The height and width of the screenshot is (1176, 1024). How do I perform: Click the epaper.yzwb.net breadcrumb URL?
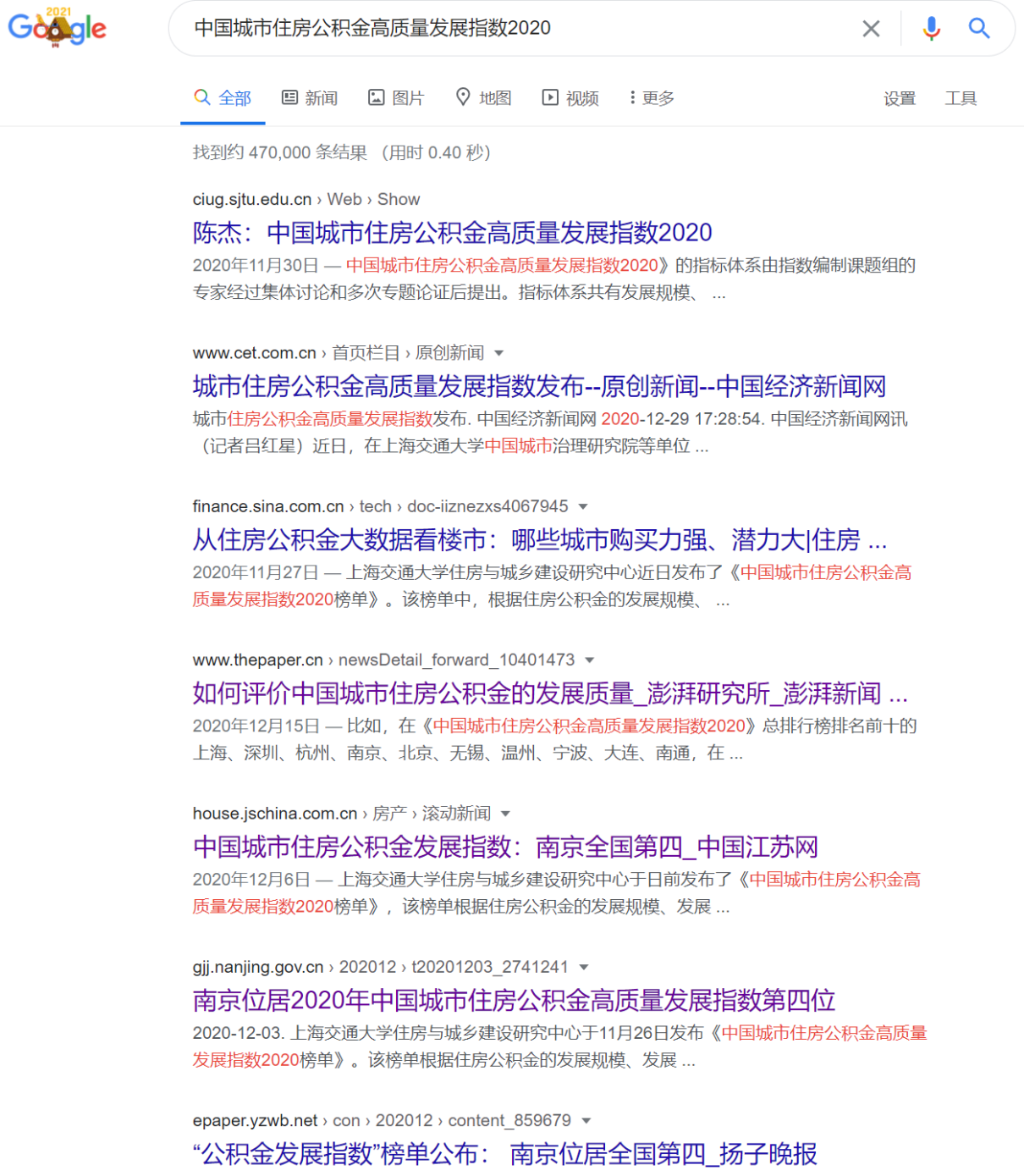click(383, 1120)
